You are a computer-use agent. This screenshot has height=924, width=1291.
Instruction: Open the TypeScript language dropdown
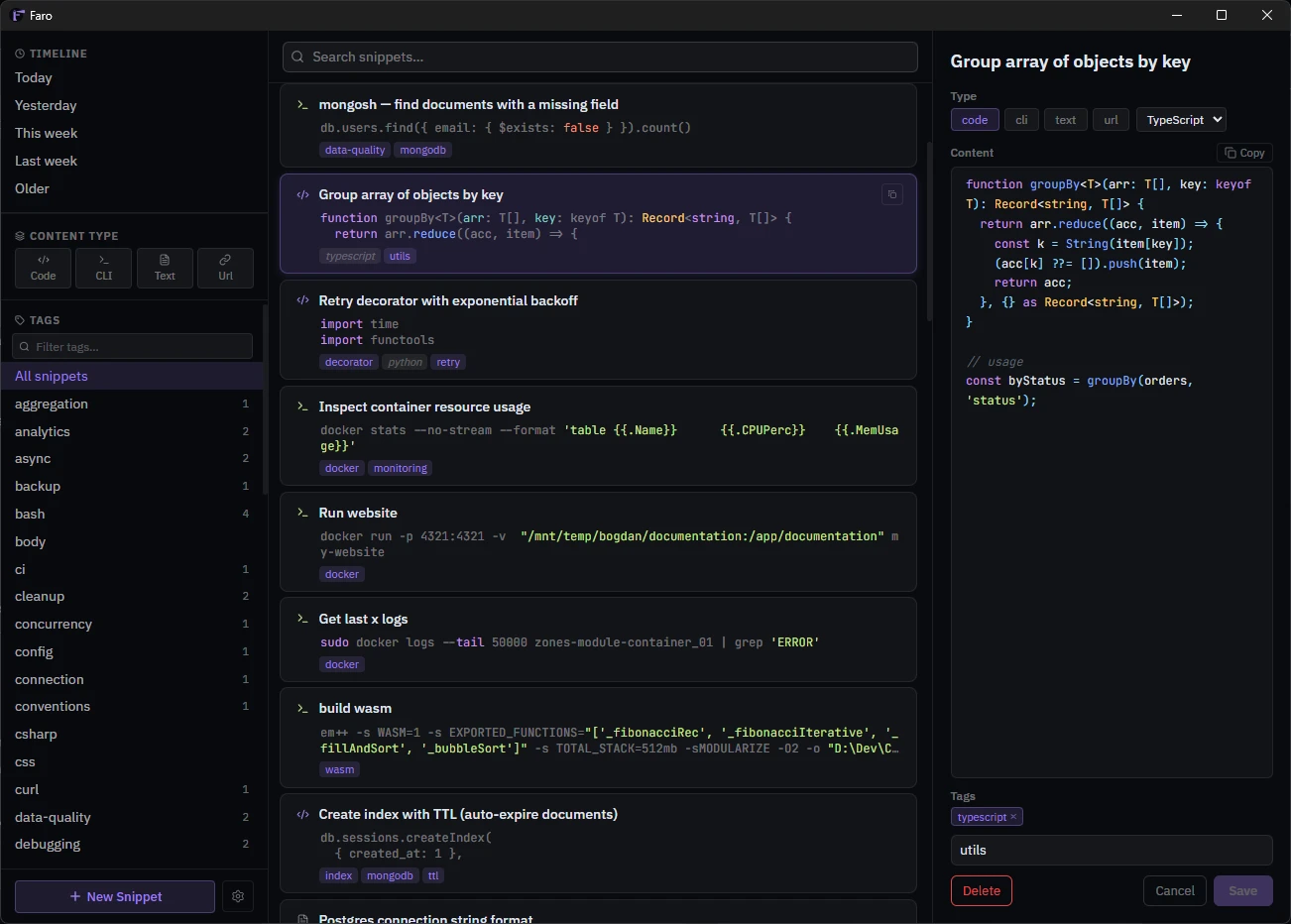[x=1181, y=120]
